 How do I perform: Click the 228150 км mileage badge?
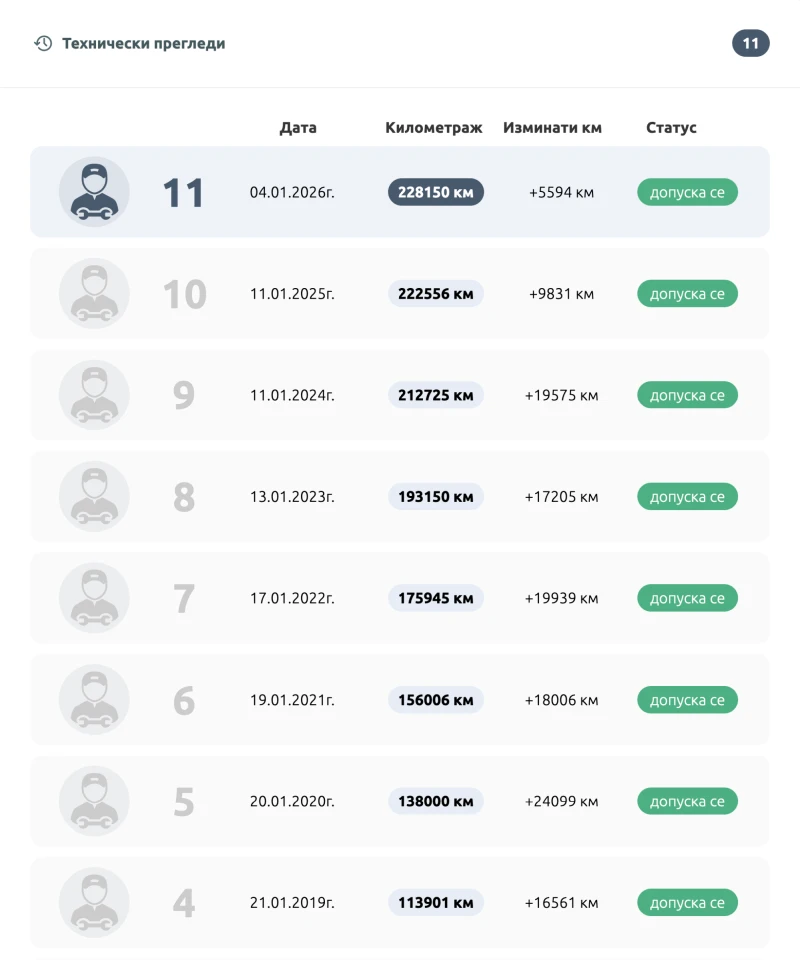pyautogui.click(x=436, y=192)
